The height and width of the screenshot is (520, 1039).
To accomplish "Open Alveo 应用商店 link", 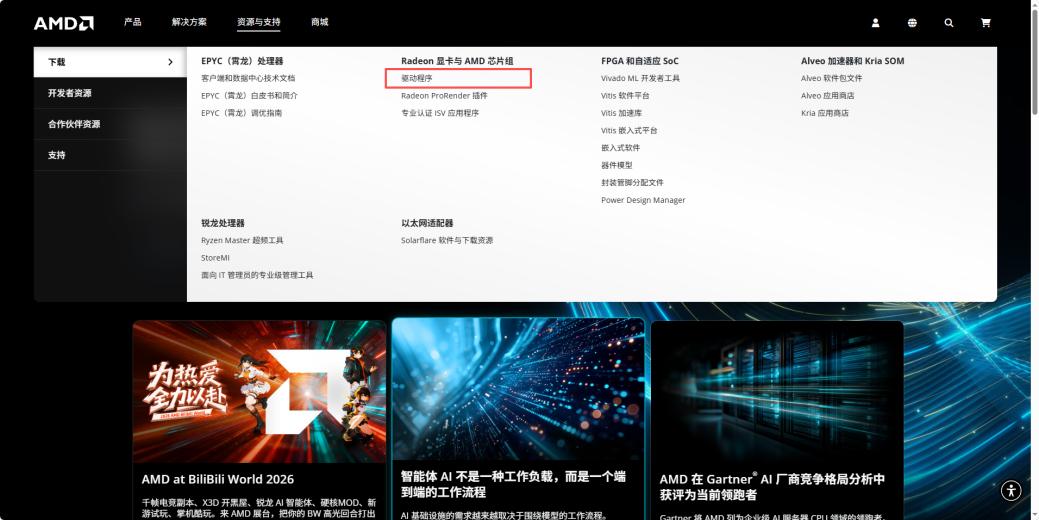I will tap(828, 95).
